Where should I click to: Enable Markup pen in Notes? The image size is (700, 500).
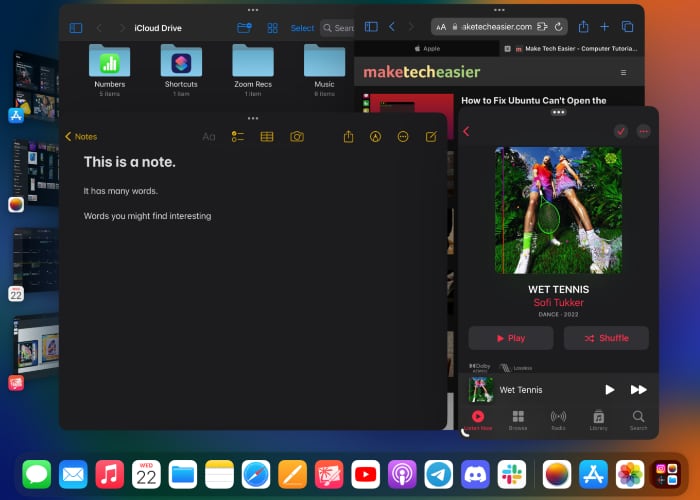click(x=375, y=137)
